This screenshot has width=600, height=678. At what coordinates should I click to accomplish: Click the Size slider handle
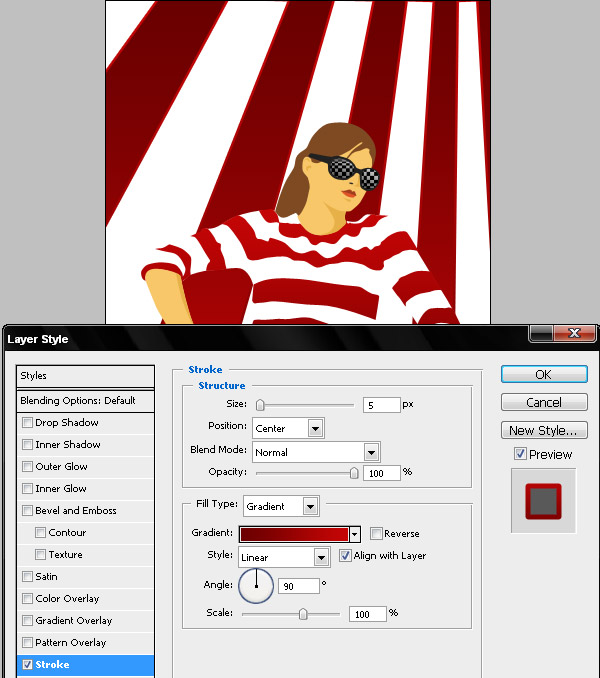tap(260, 405)
